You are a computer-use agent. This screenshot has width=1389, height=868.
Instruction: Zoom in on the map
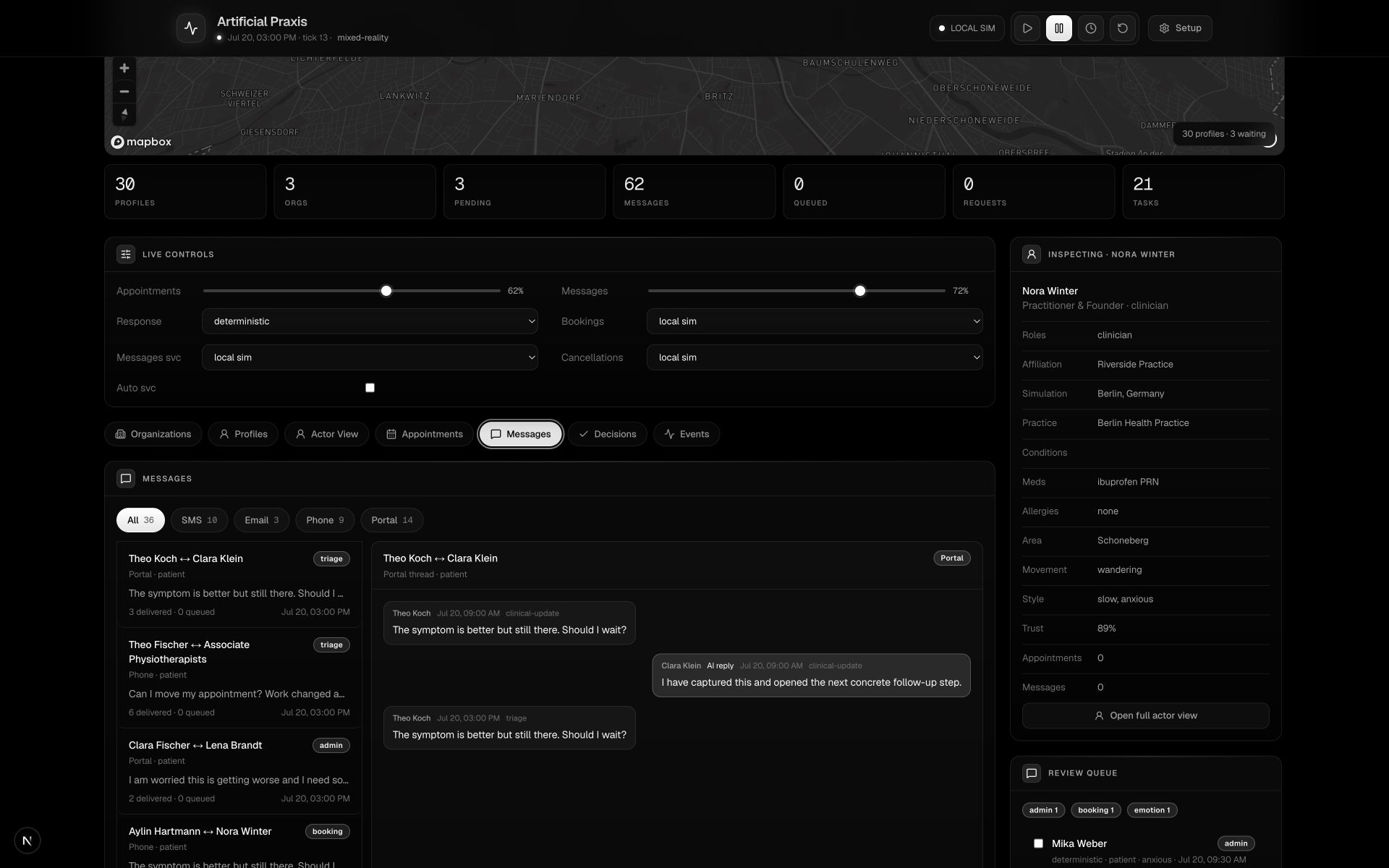(x=124, y=68)
